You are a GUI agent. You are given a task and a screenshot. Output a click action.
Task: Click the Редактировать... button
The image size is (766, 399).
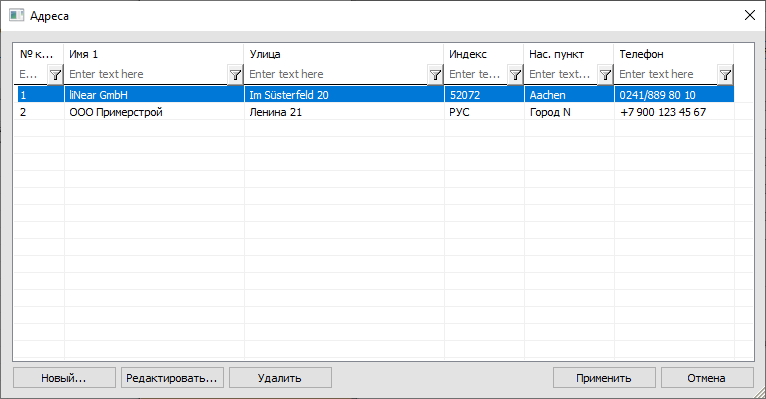pyautogui.click(x=172, y=378)
